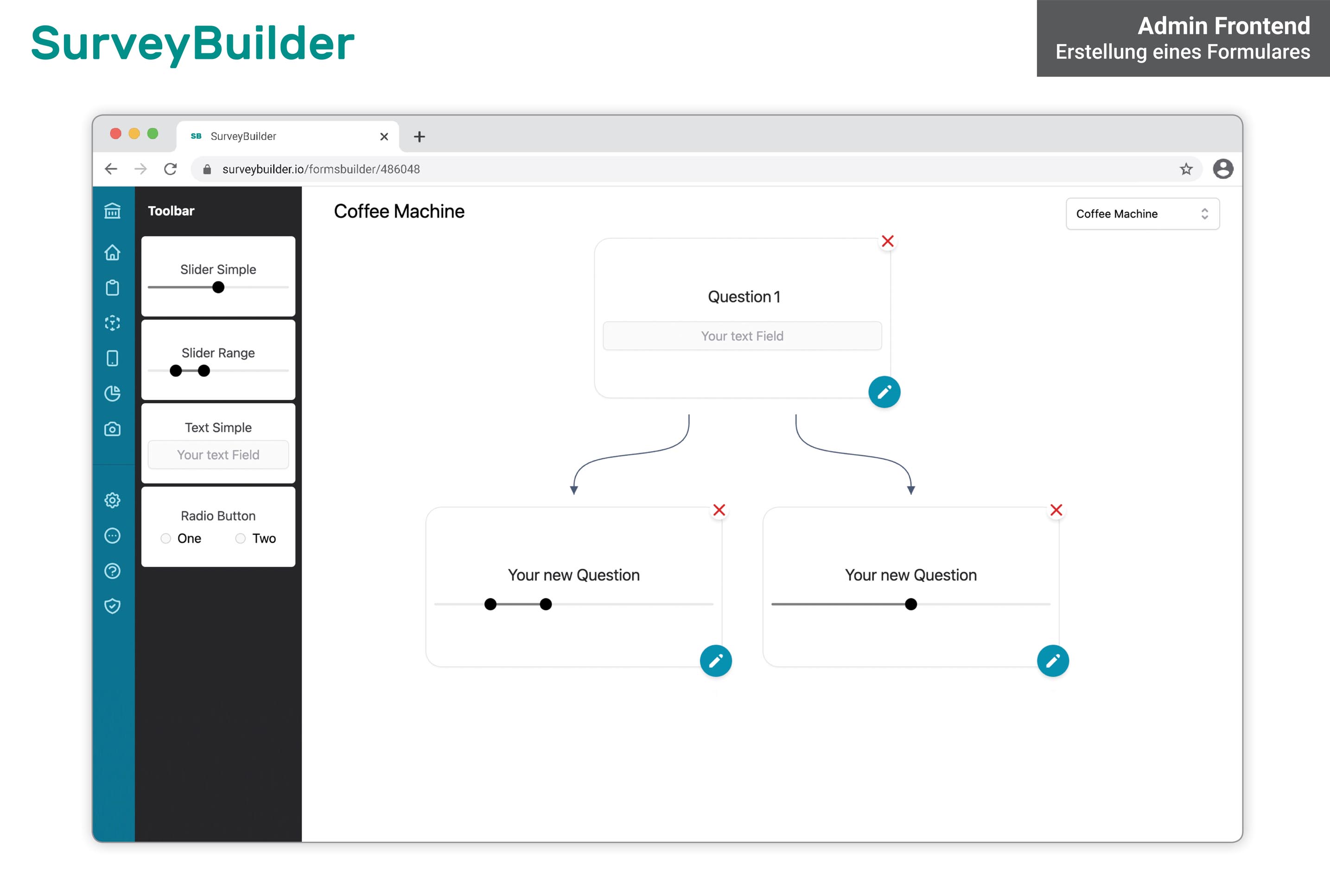Image resolution: width=1330 pixels, height=896 pixels.
Task: Click the Coffee Machine page heading
Action: 399,211
